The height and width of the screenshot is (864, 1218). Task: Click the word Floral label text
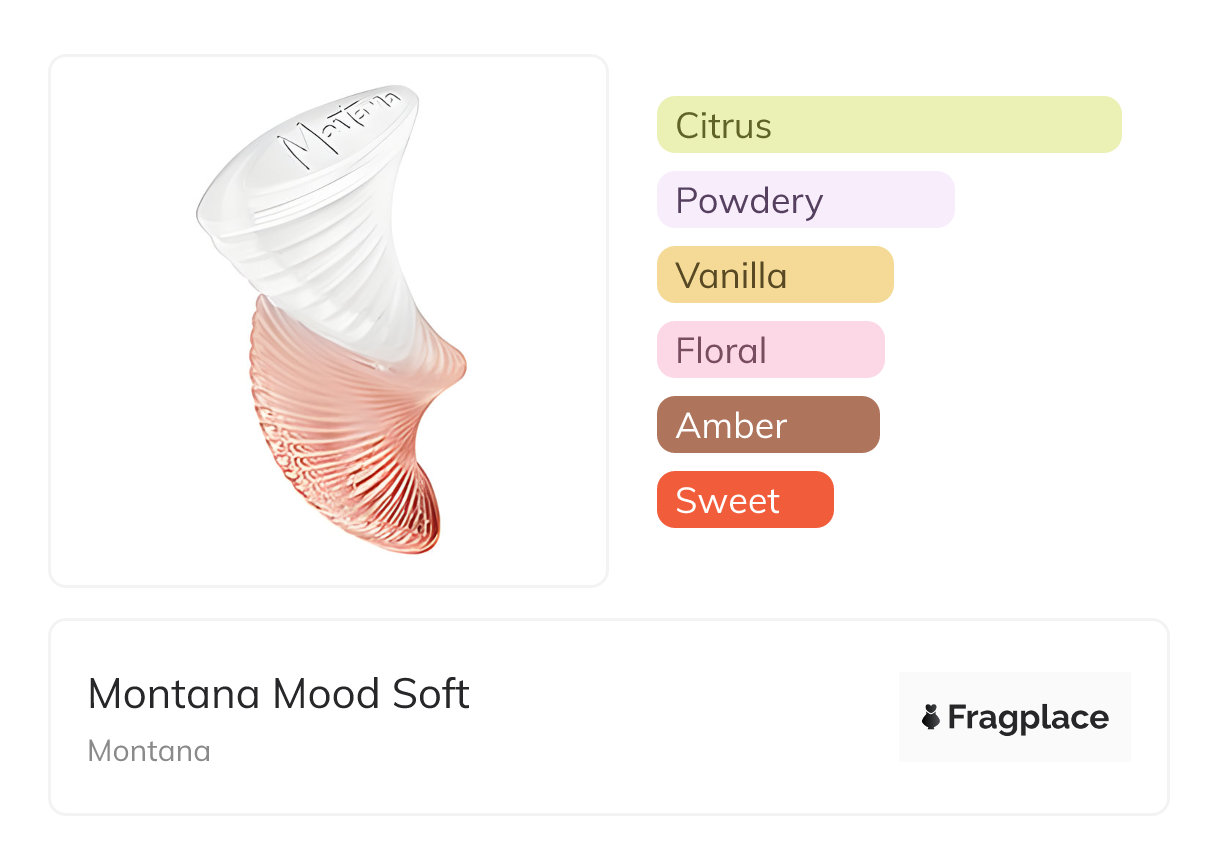[721, 351]
